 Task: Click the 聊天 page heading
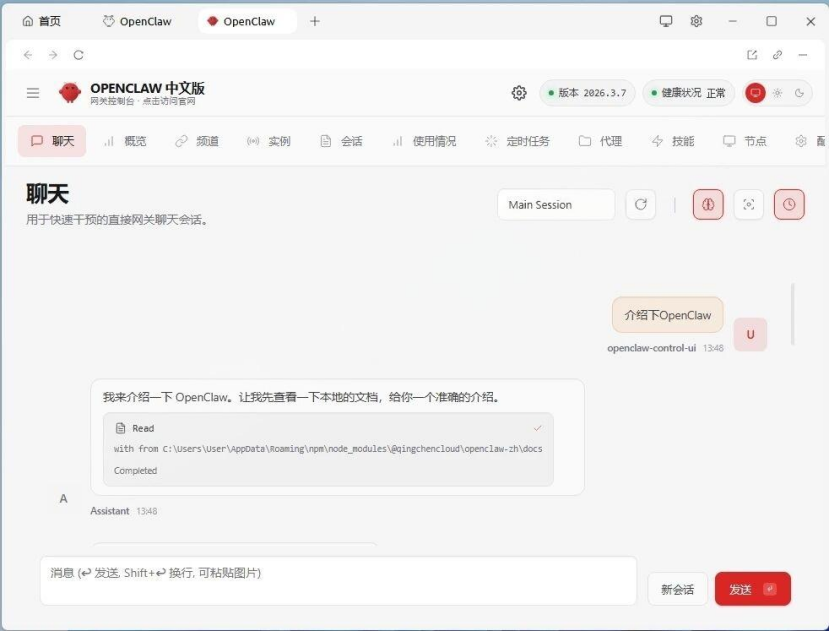coord(48,194)
